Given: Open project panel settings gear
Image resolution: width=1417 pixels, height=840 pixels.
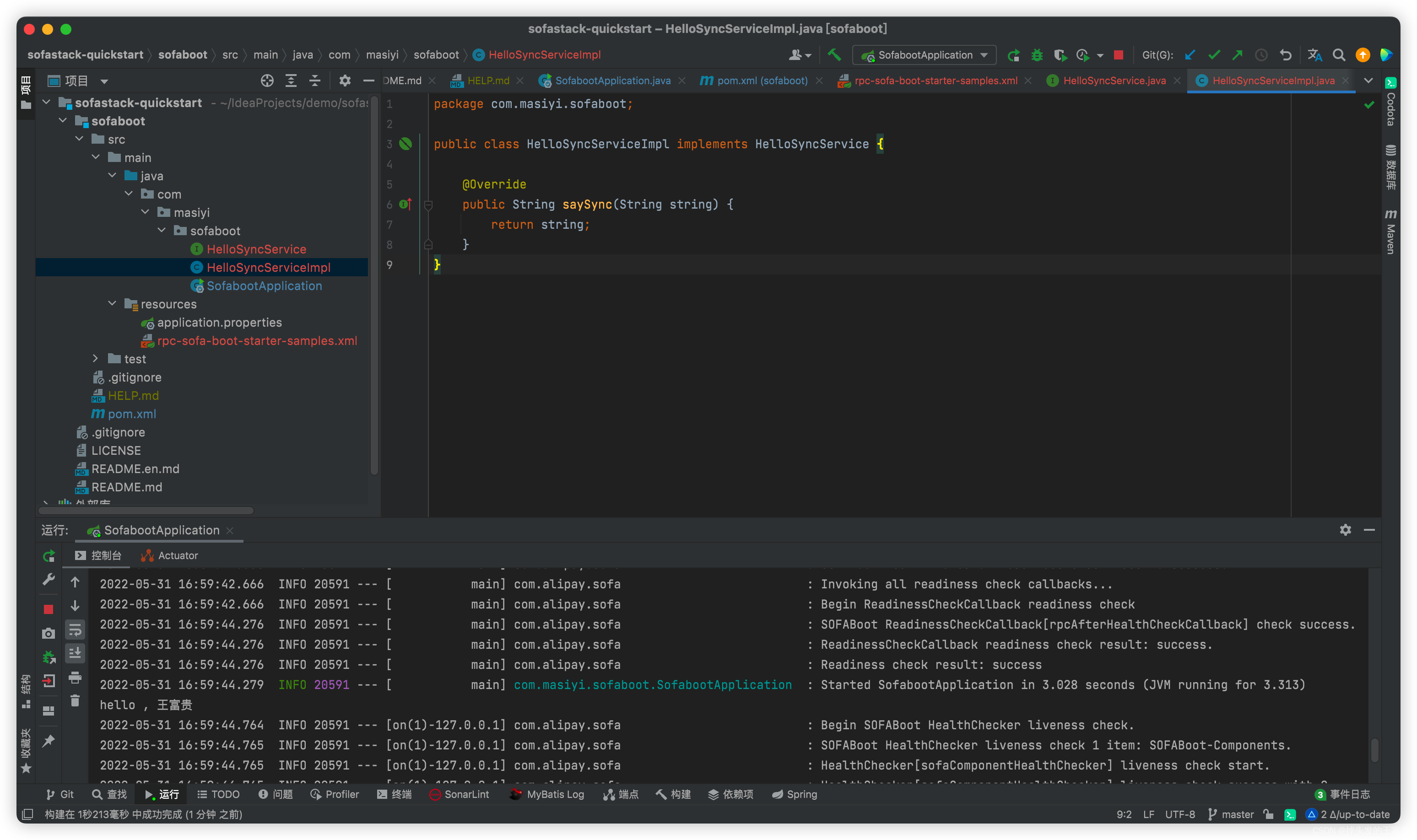Looking at the screenshot, I should pos(345,81).
